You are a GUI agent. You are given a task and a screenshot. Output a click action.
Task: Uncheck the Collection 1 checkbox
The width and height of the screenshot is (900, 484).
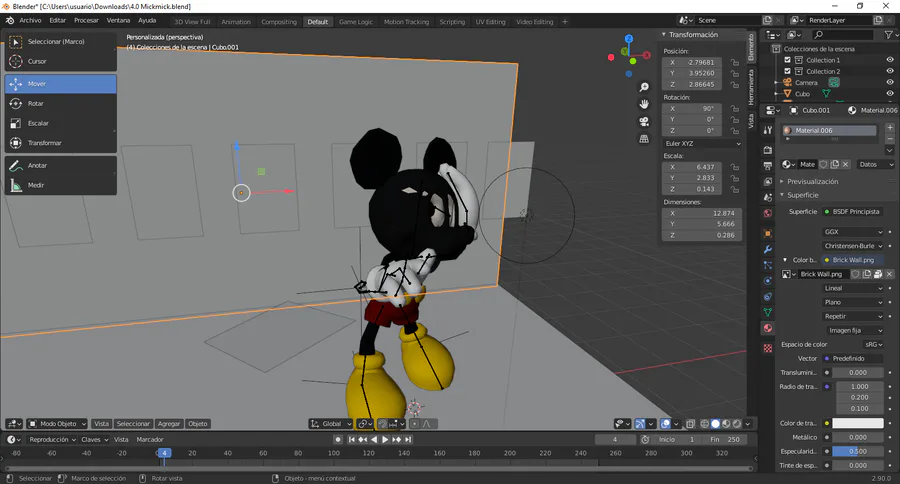coord(788,60)
